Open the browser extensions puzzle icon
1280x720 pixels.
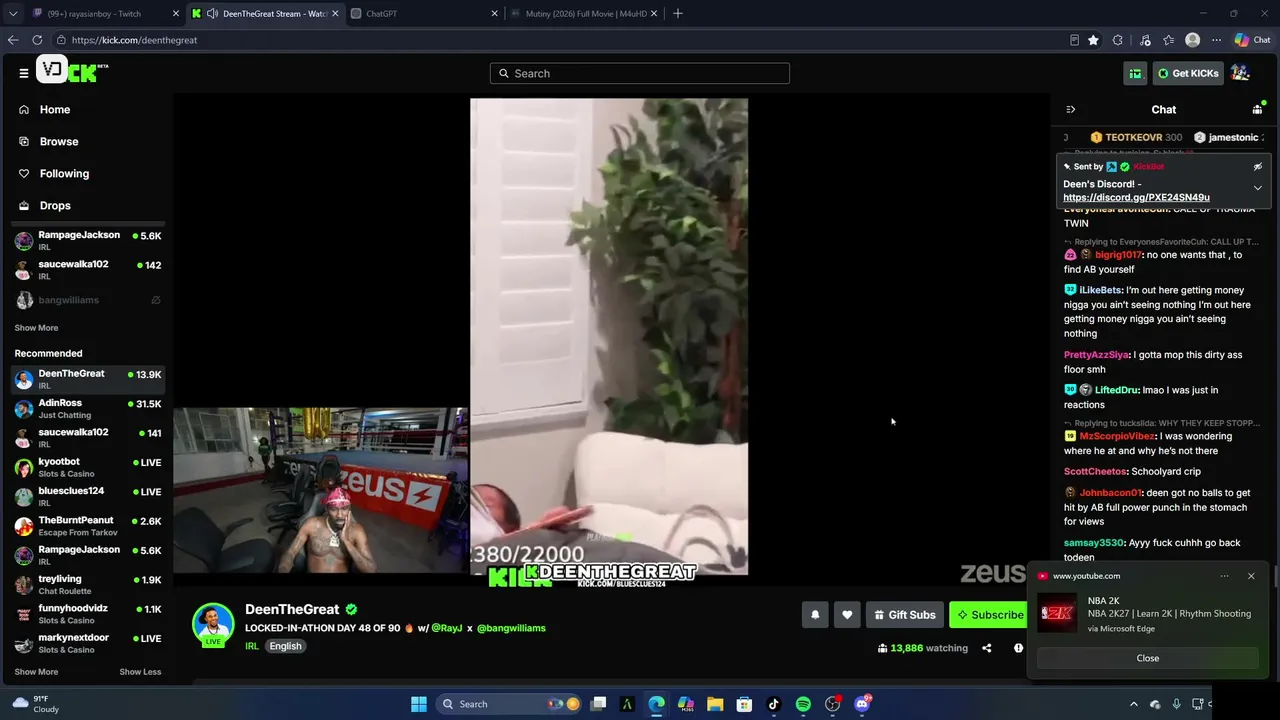(x=1118, y=40)
